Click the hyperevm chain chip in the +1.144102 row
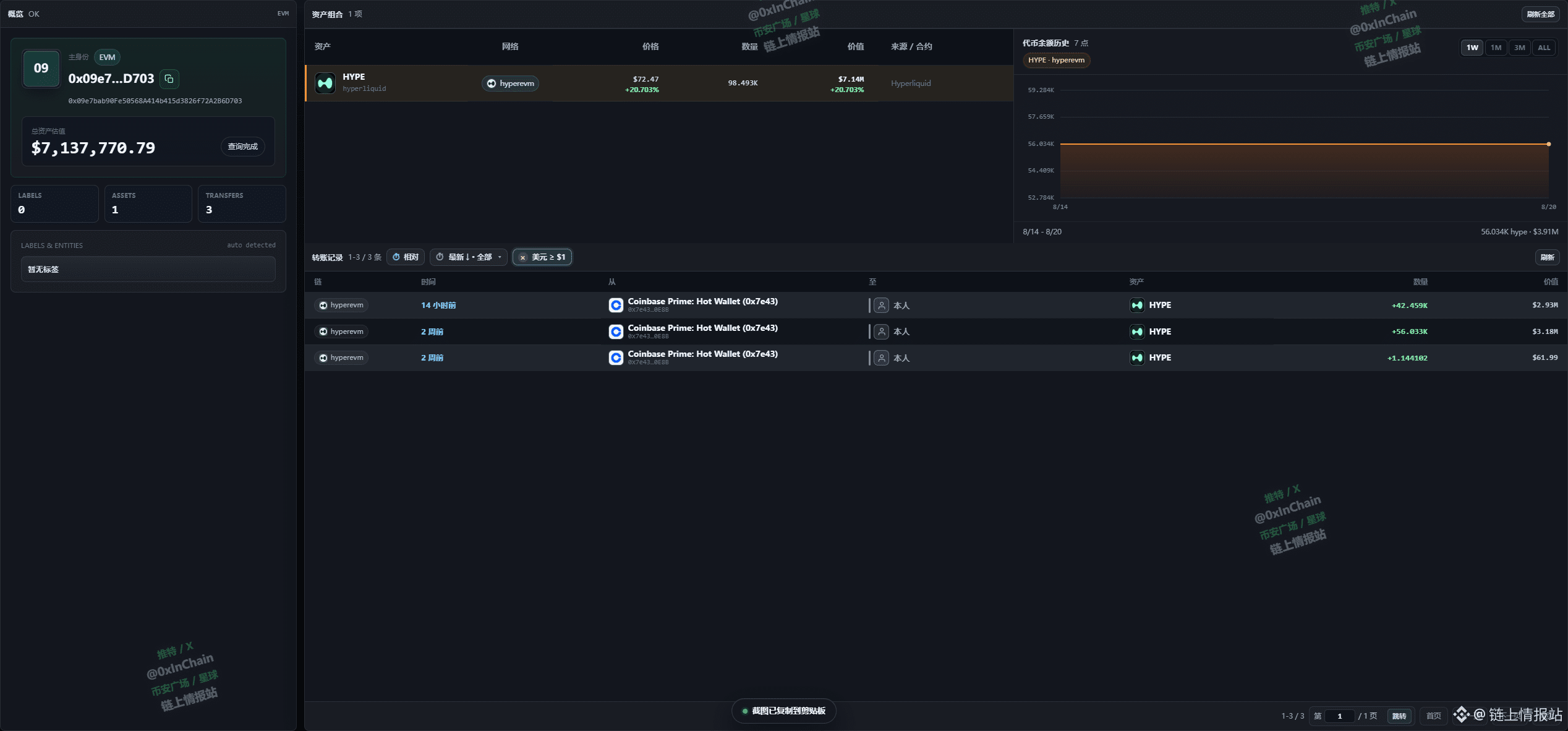The height and width of the screenshot is (731, 1568). [341, 357]
